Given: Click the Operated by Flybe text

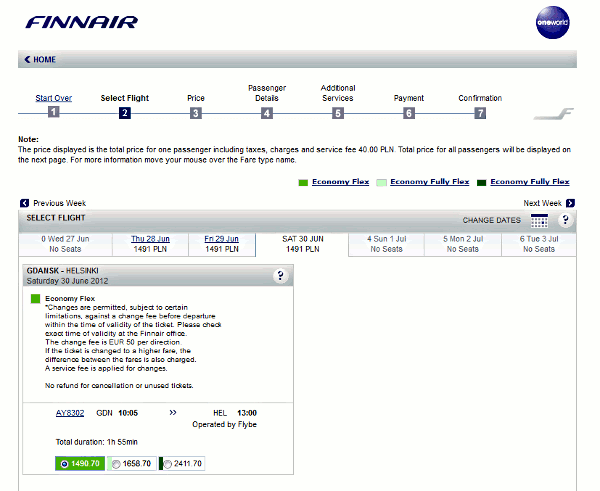Looking at the screenshot, I should (x=225, y=424).
